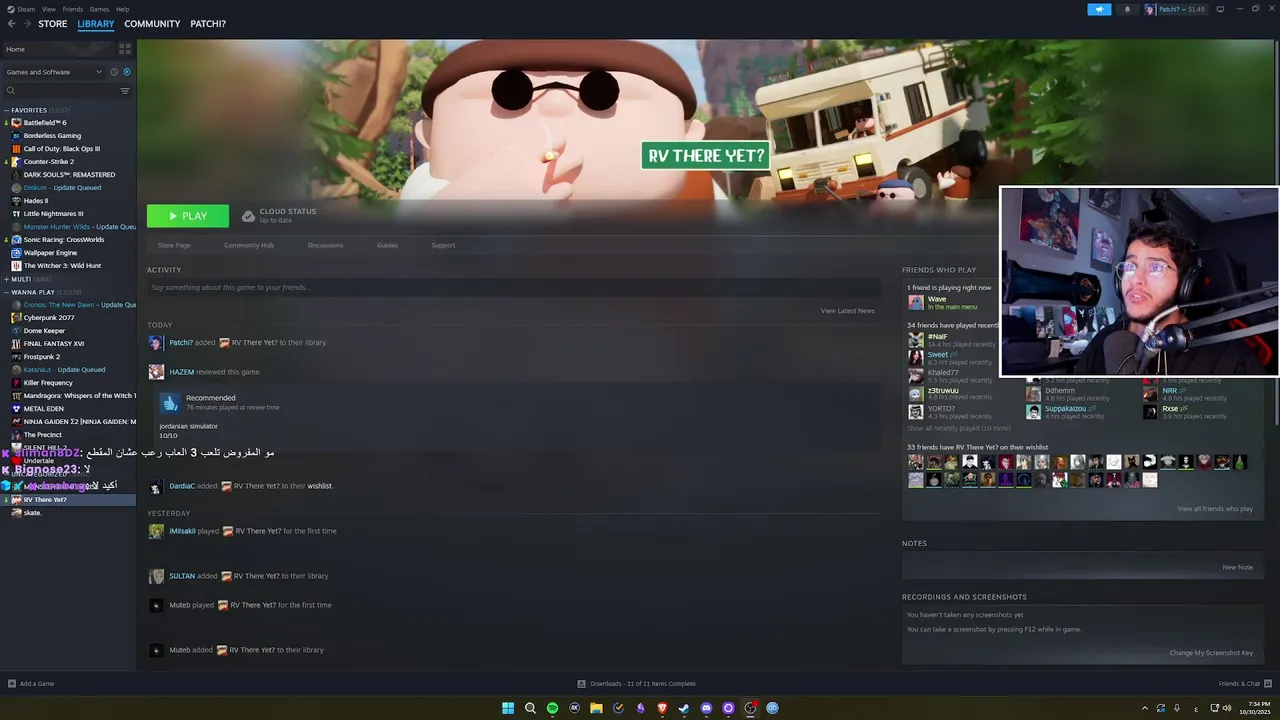Image resolution: width=1280 pixels, height=720 pixels.
Task: Click the New Note button
Action: coord(1237,567)
